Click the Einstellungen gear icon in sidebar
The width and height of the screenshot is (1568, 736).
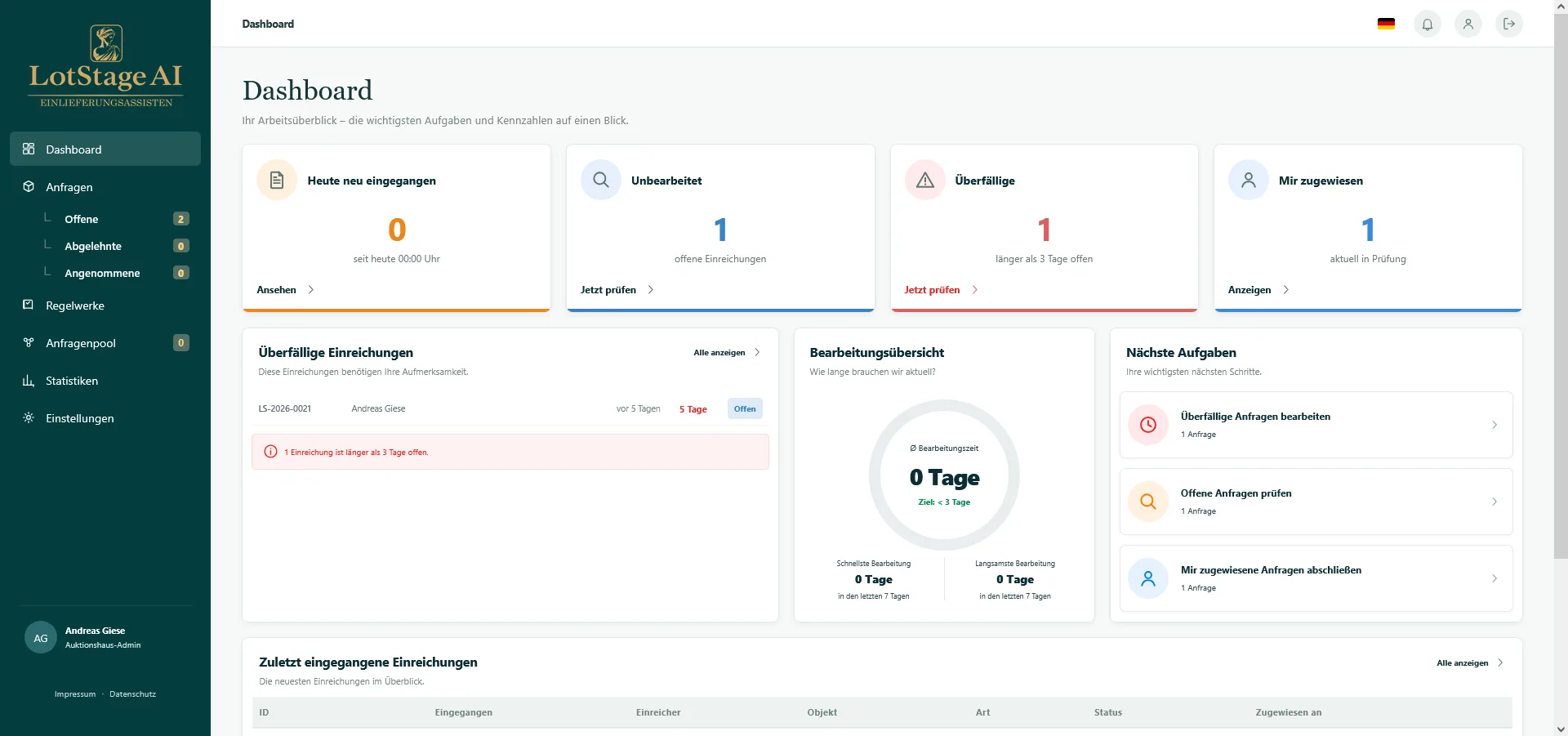pyautogui.click(x=29, y=418)
